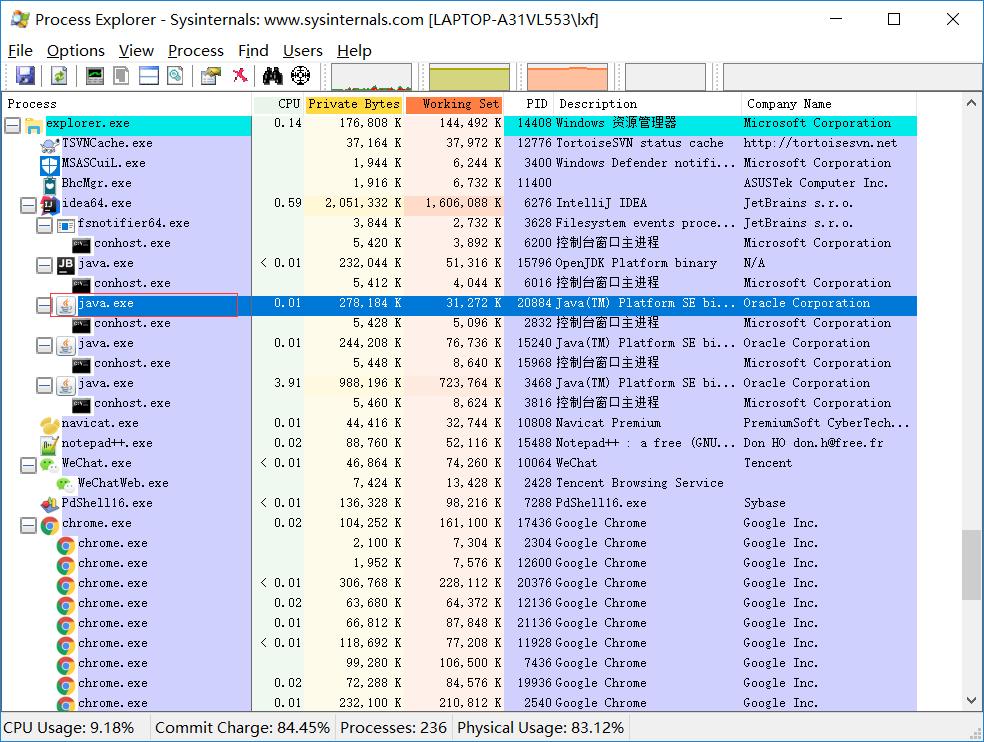Open the Users menu
The height and width of the screenshot is (742, 984).
tap(302, 51)
